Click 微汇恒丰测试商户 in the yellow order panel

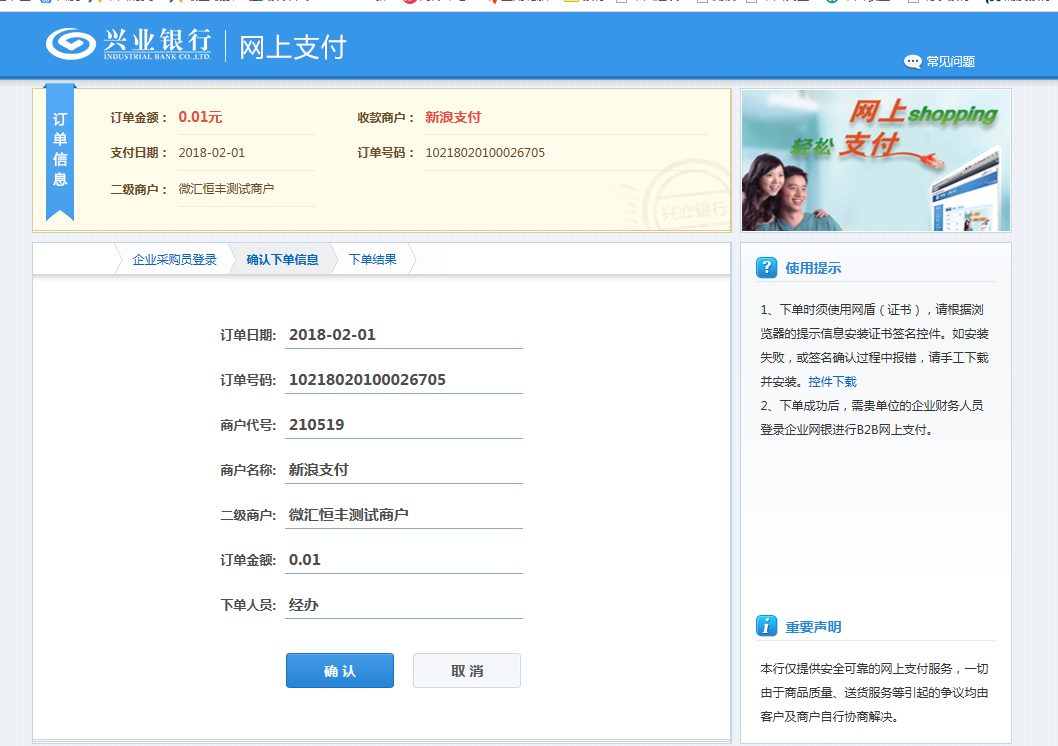click(226, 189)
